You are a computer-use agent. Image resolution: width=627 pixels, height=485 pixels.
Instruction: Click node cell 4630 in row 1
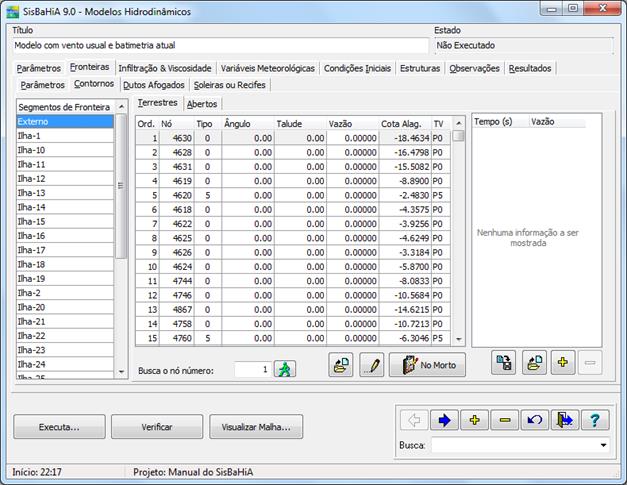pos(177,138)
